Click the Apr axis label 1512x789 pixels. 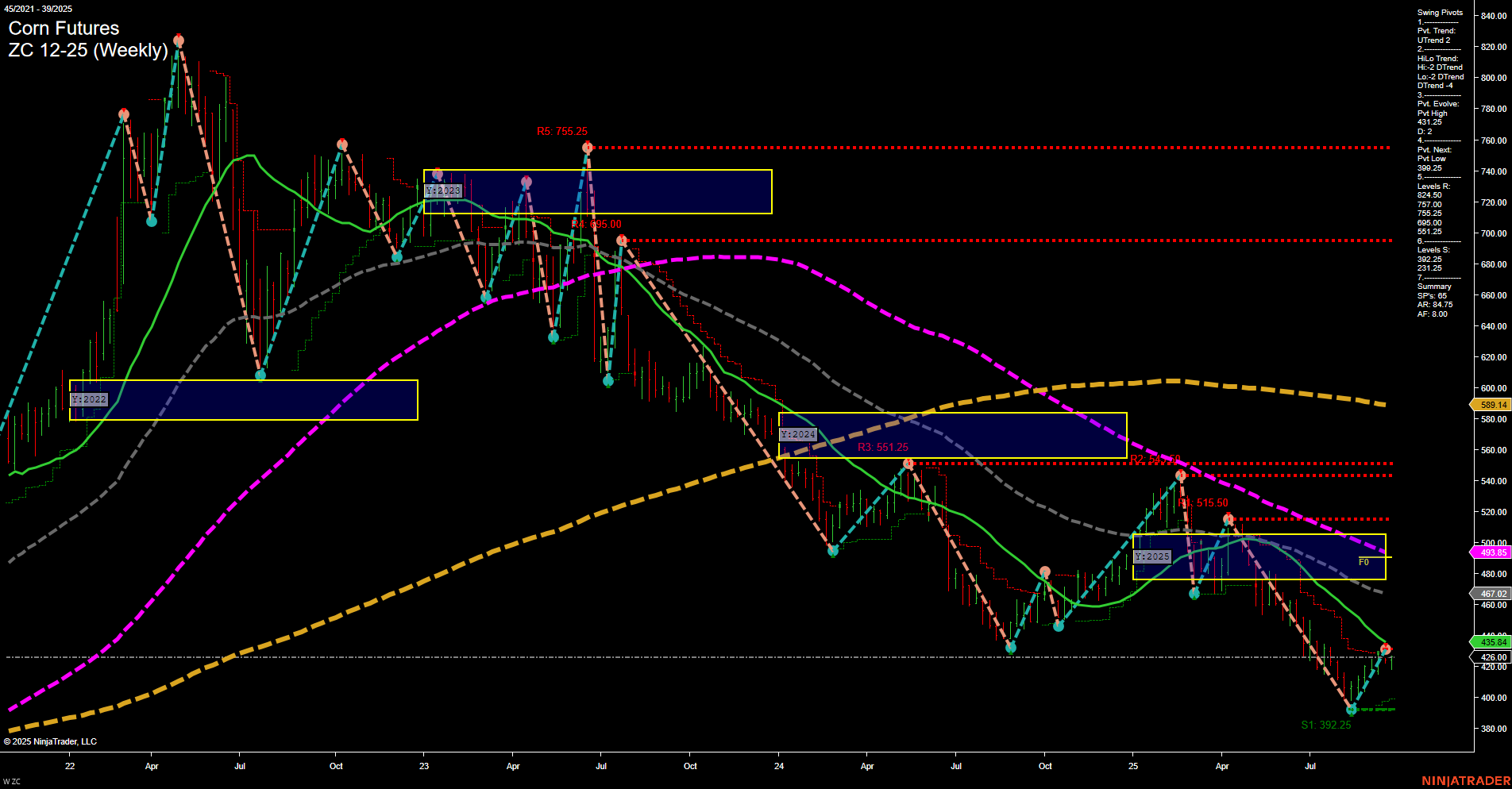pos(152,767)
